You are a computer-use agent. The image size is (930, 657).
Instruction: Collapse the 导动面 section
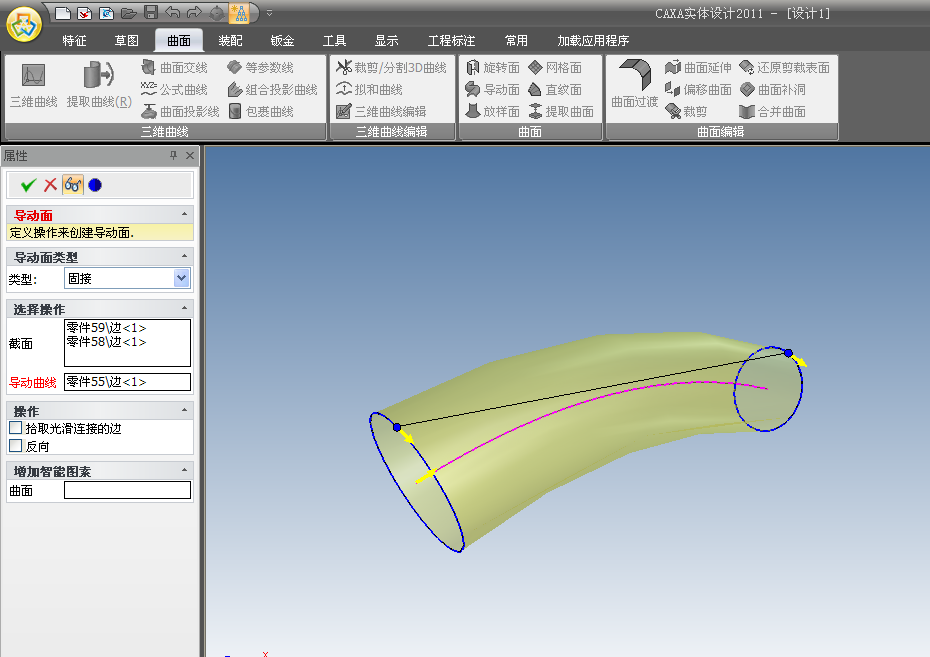point(184,214)
